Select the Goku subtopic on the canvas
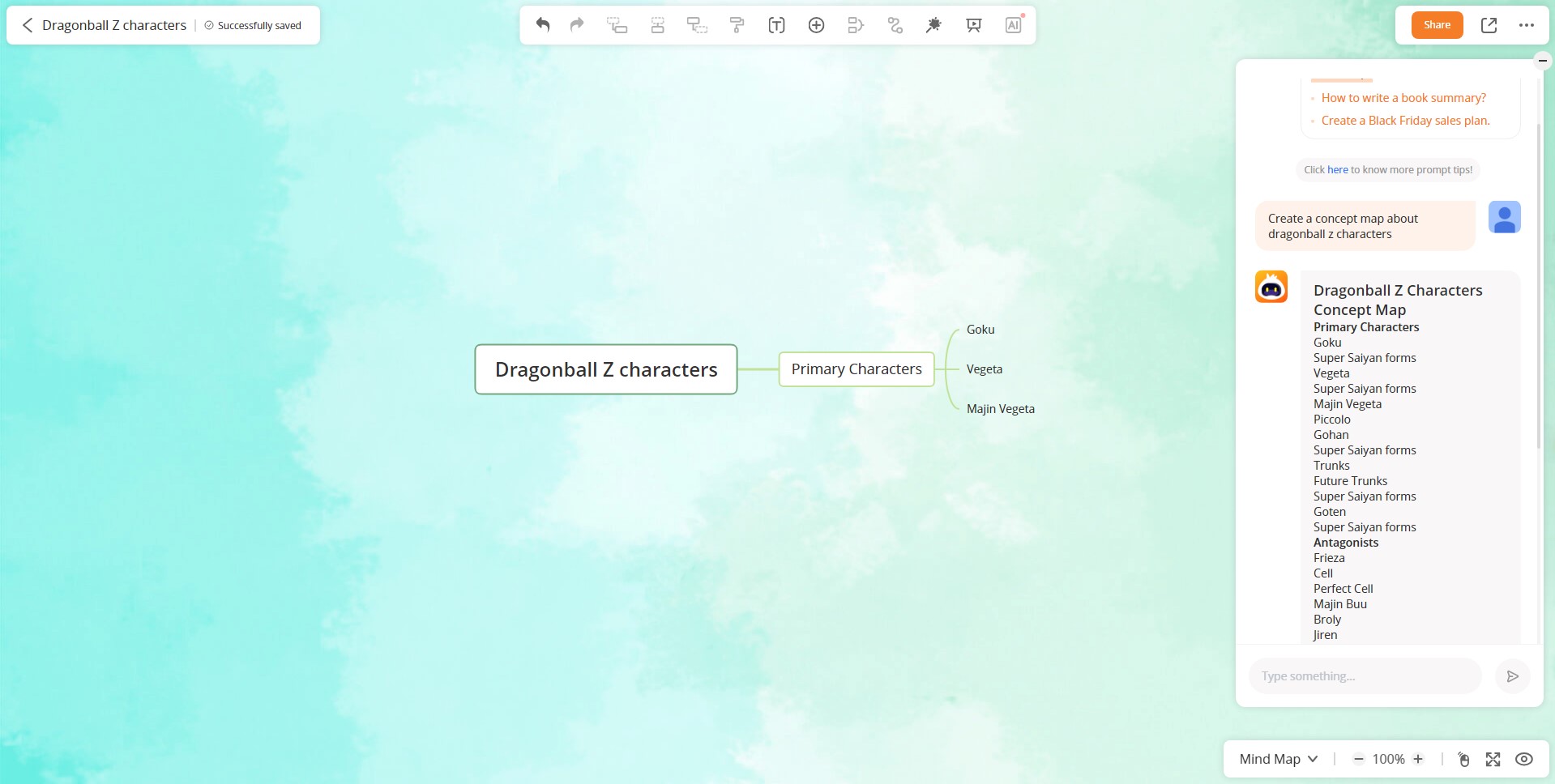 tap(980, 330)
